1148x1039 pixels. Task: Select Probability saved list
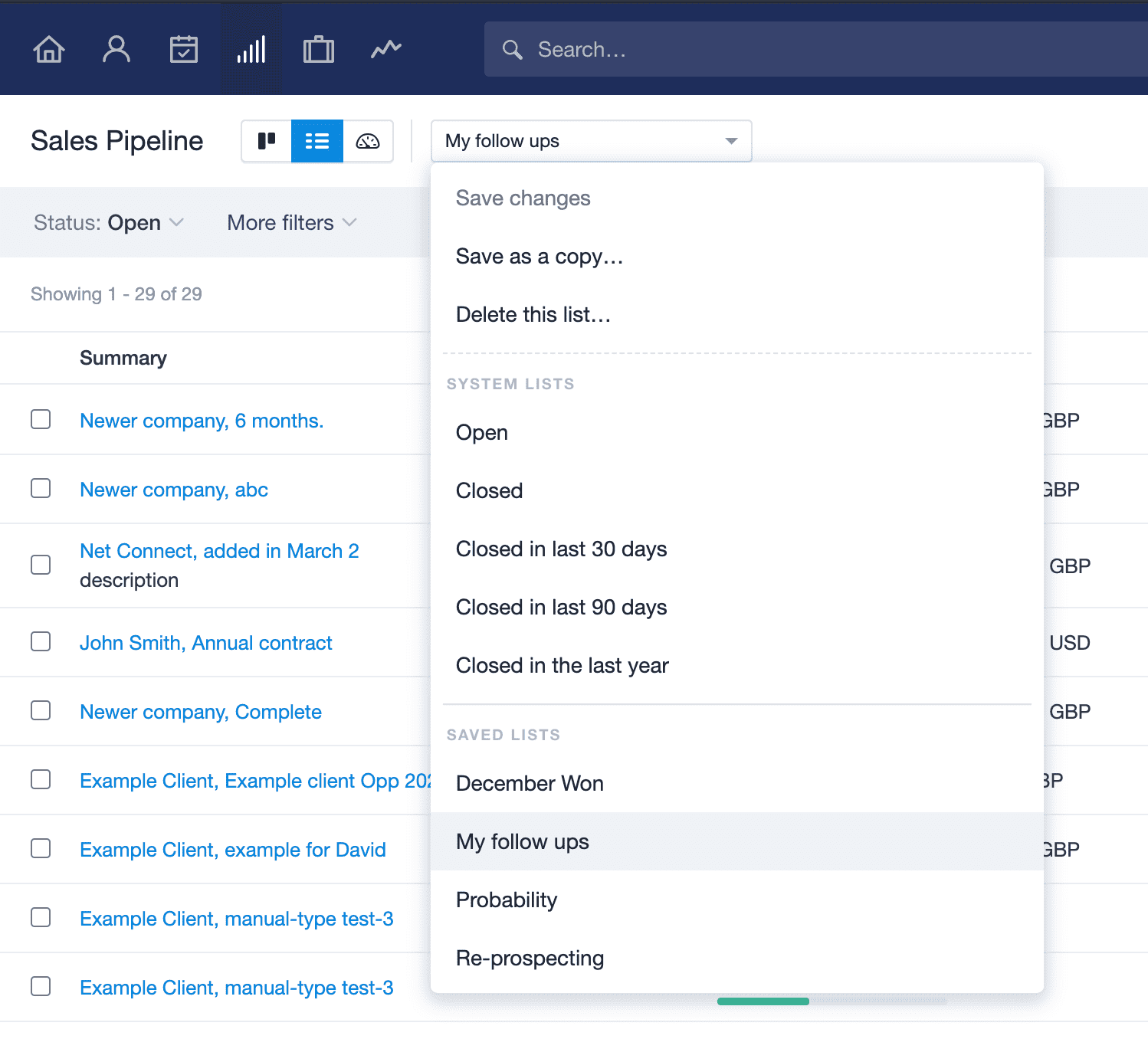pyautogui.click(x=737, y=900)
